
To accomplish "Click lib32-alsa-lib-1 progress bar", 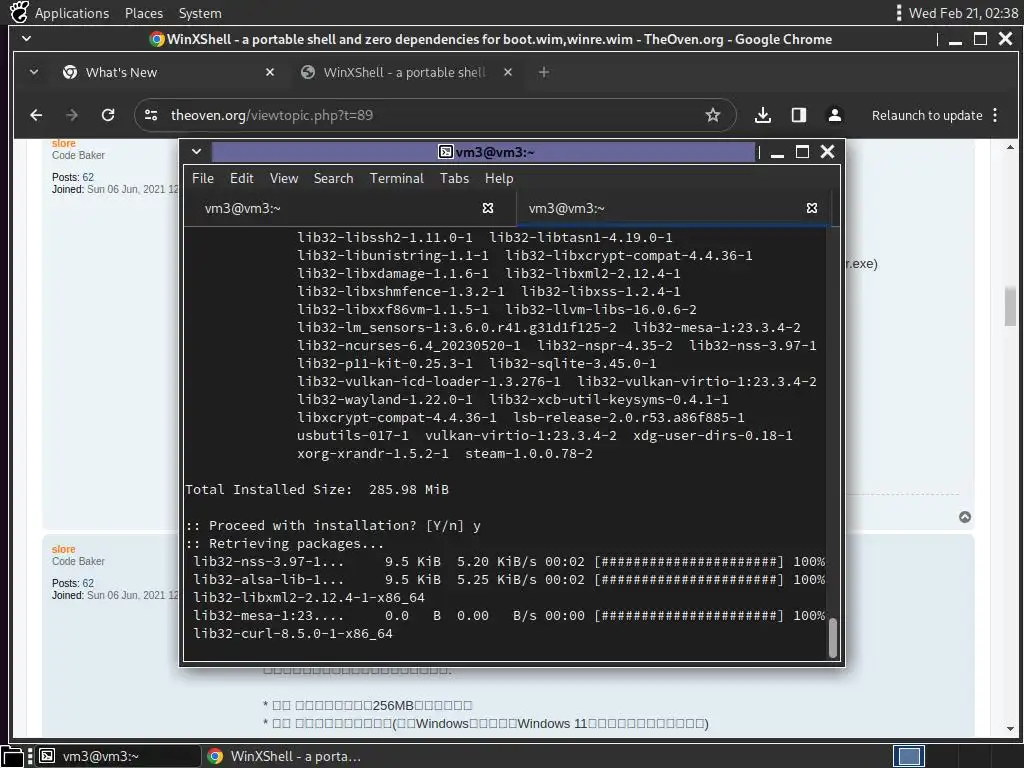I will coord(688,580).
